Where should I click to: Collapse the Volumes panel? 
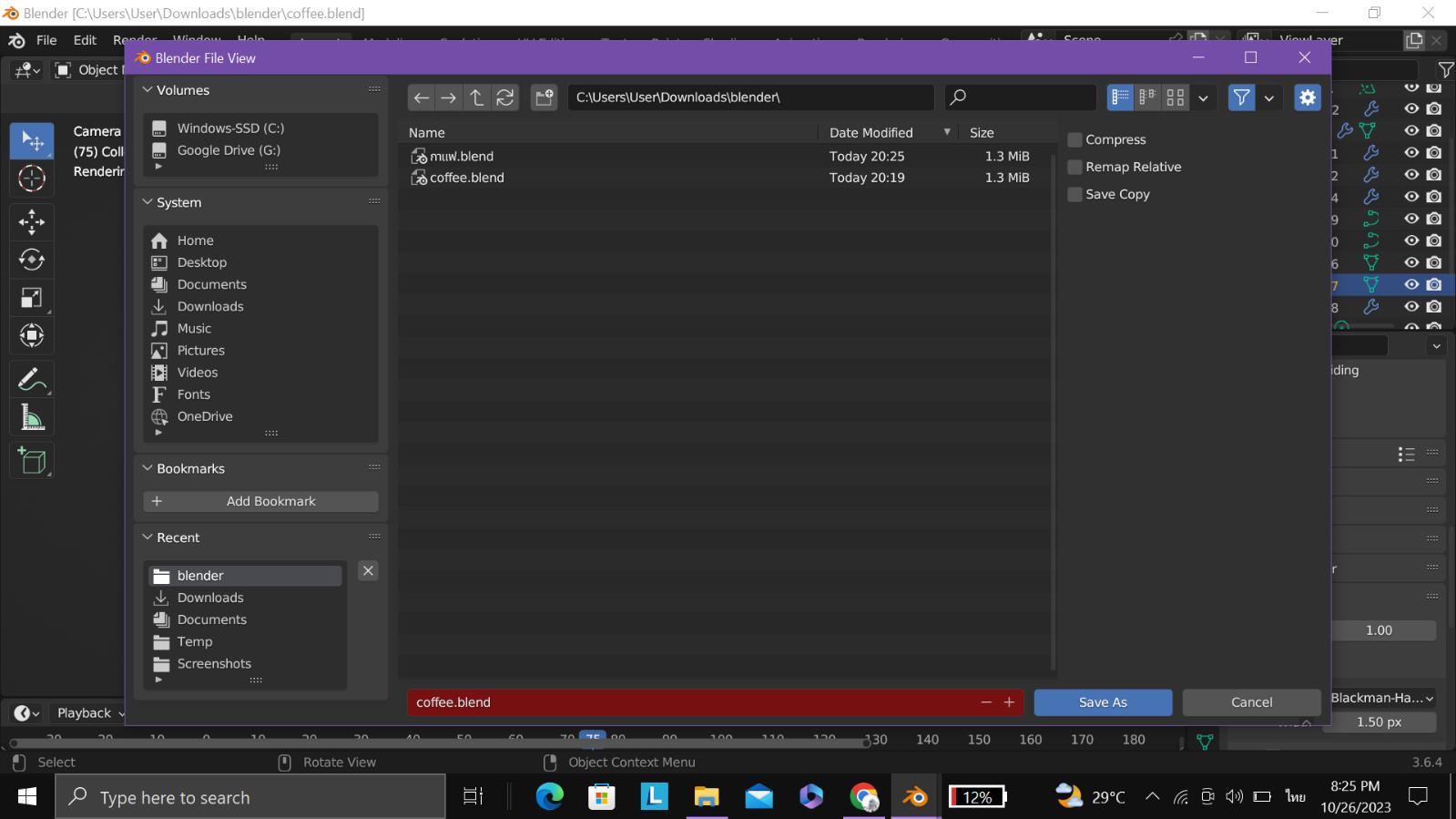tap(148, 89)
